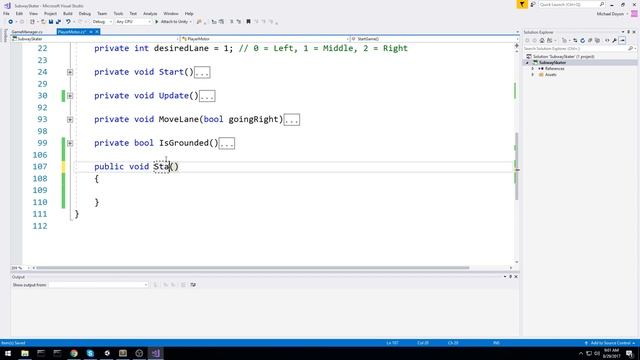Image resolution: width=640 pixels, height=360 pixels.
Task: Switch to the GameManager.cs tab
Action: 27,31
